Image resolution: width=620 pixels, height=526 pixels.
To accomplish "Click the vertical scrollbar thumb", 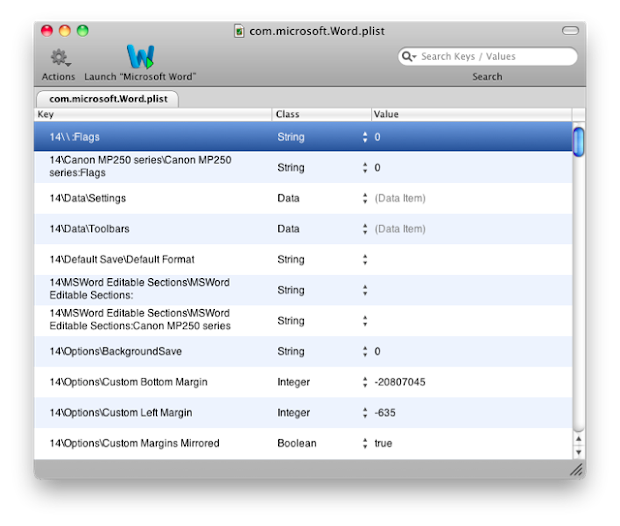I will (578, 142).
